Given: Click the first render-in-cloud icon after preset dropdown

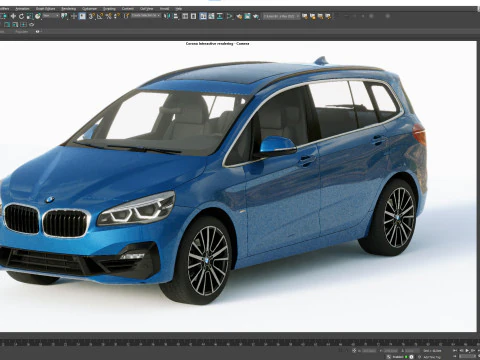Looking at the screenshot, I should click(305, 16).
